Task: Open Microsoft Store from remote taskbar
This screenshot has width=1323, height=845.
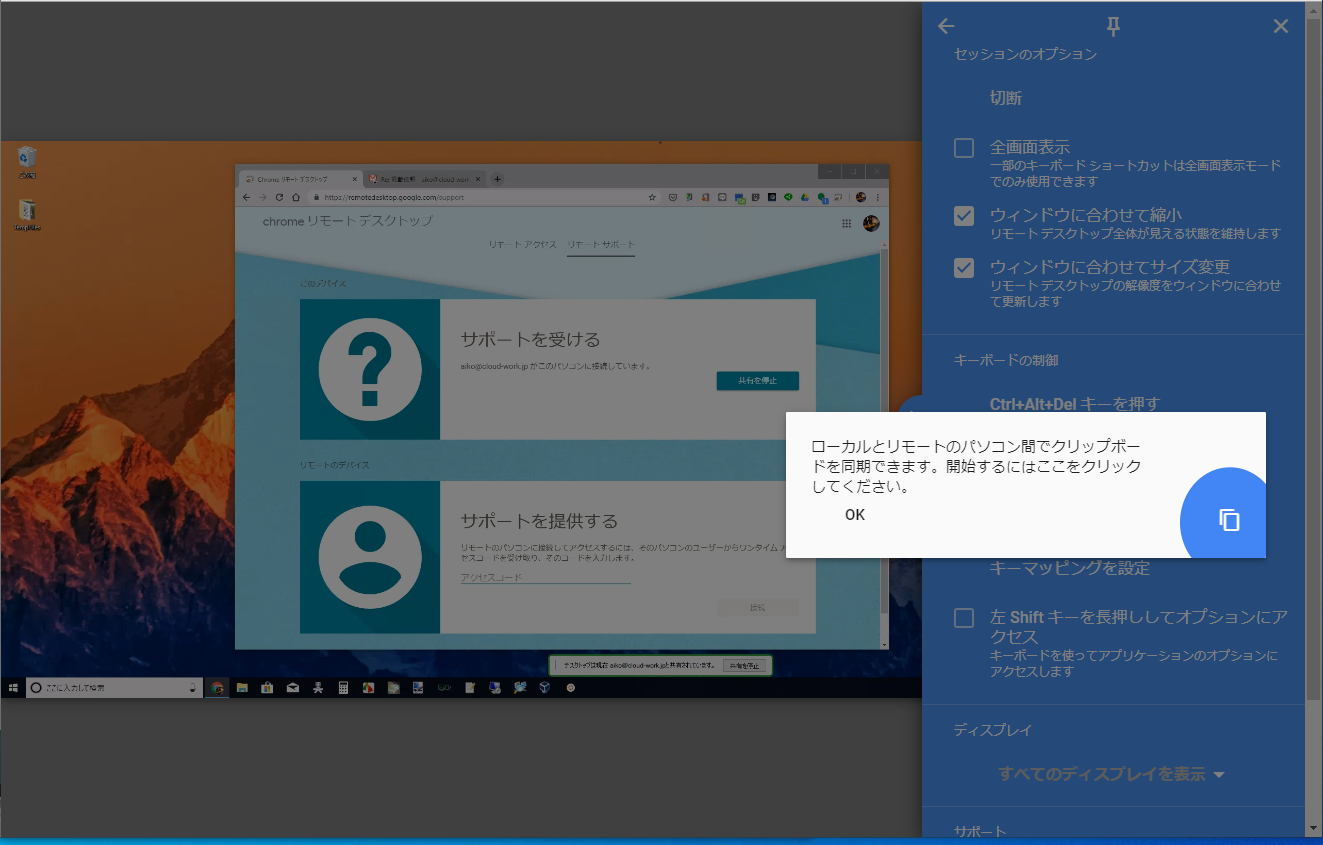Action: tap(267, 688)
